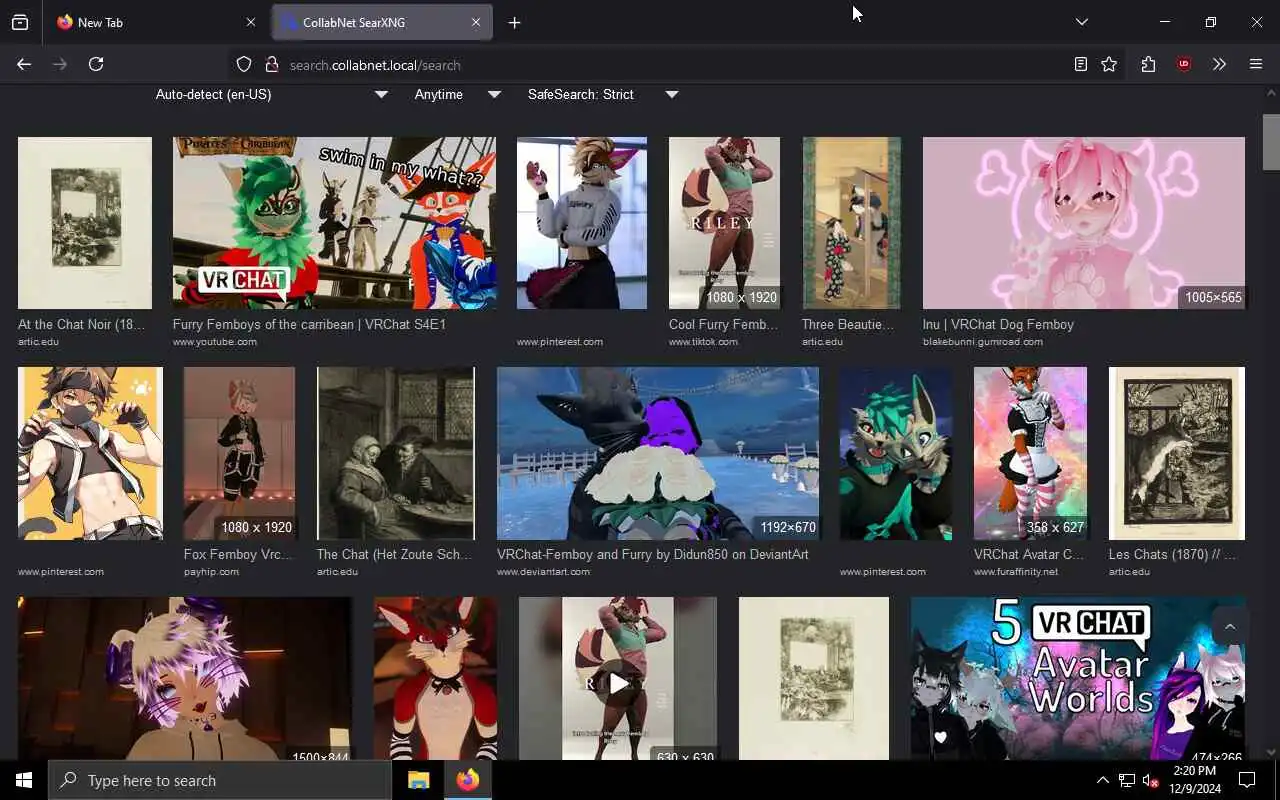
Task: Go back to the previous page
Action: pyautogui.click(x=24, y=64)
